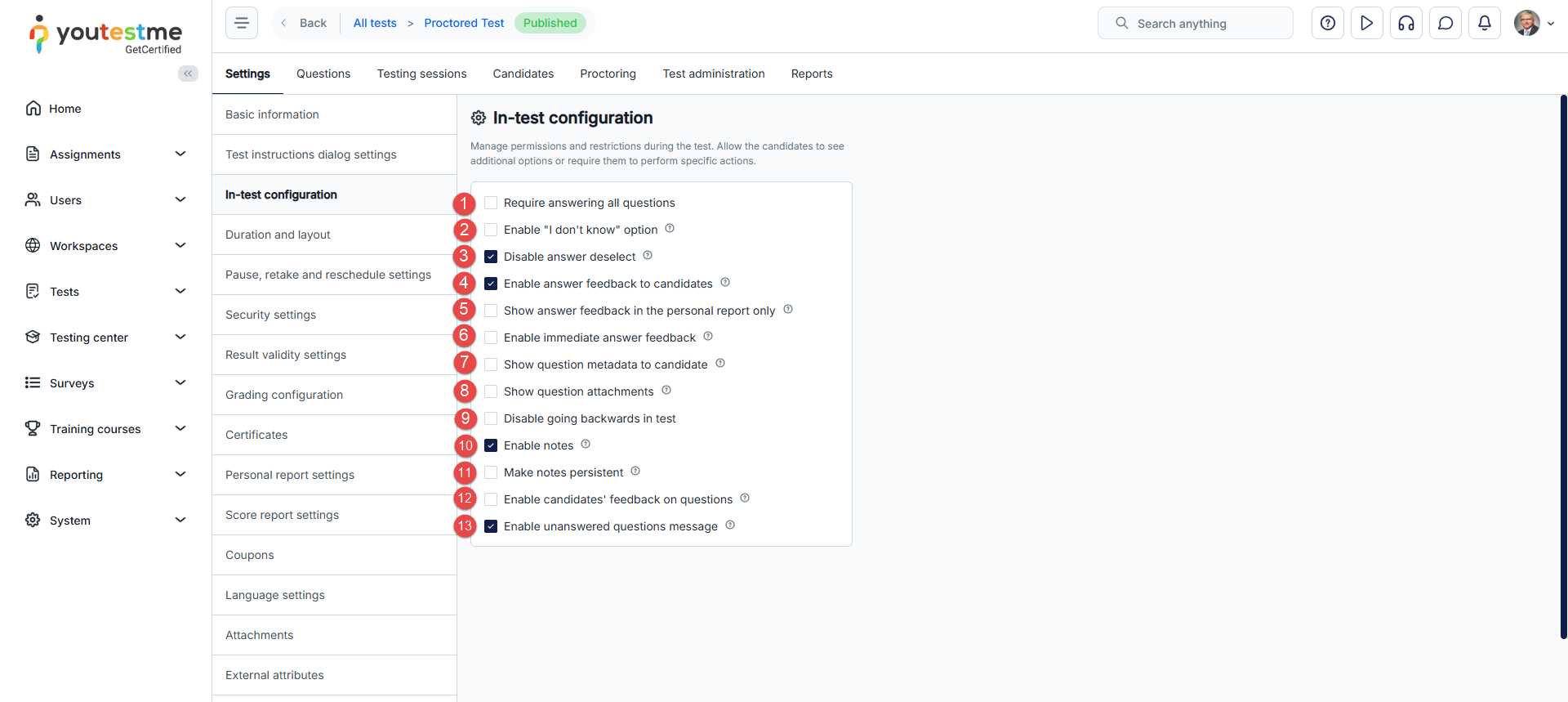Uncheck the Enable notes checkbox
Image resolution: width=1568 pixels, height=702 pixels.
point(491,445)
